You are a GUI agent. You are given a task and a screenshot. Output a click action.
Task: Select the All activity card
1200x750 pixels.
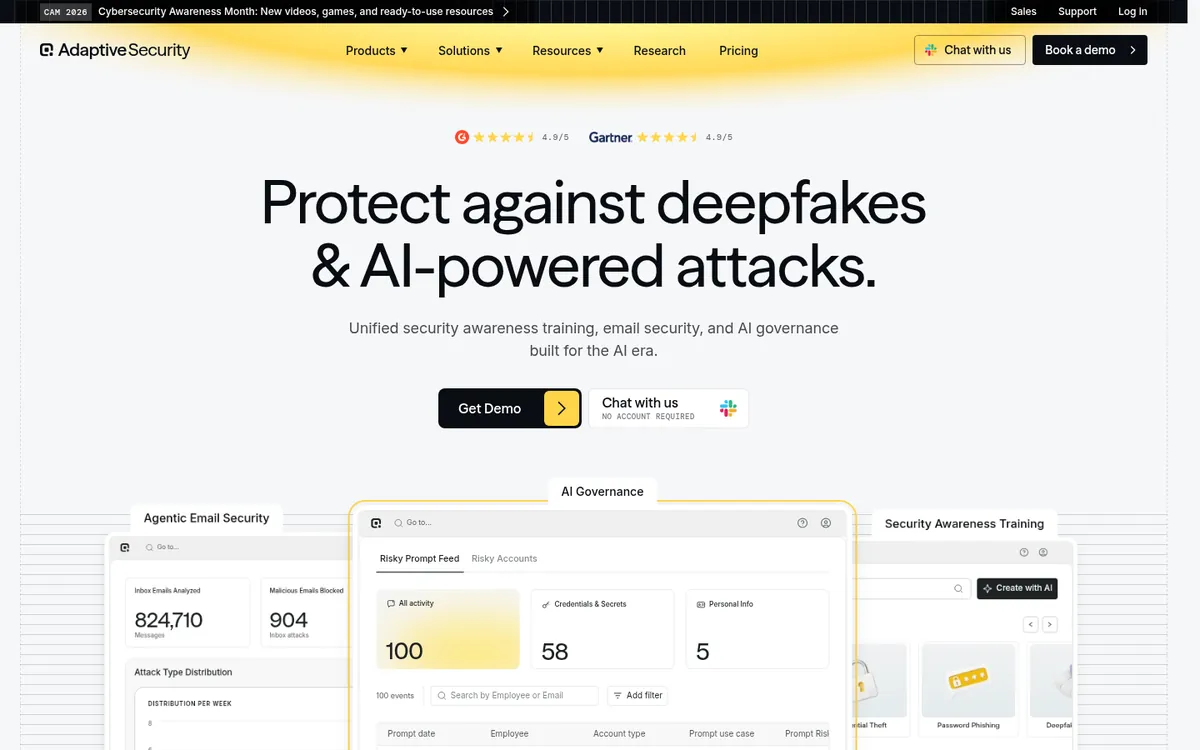pos(448,629)
